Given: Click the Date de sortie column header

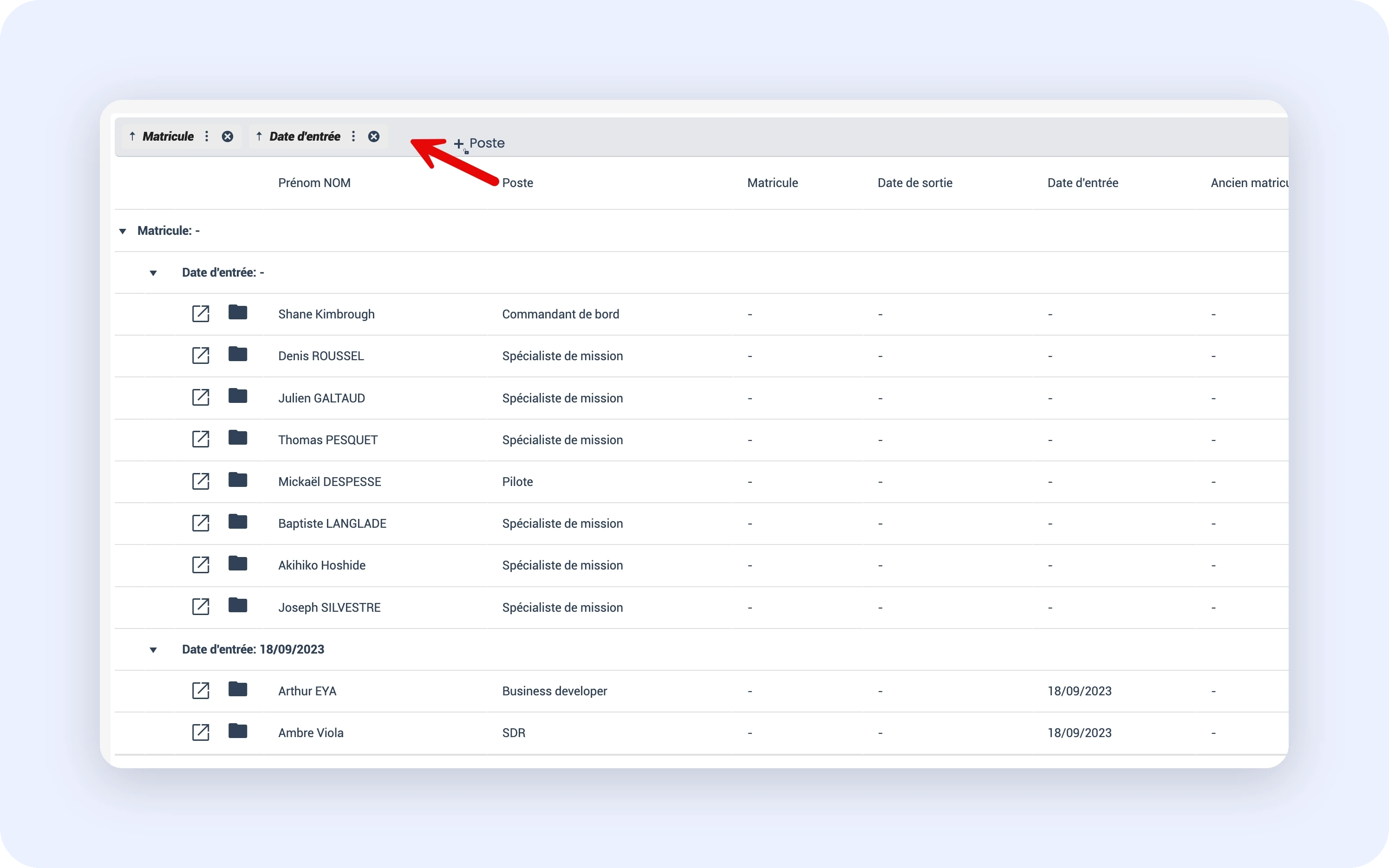Looking at the screenshot, I should (x=915, y=183).
